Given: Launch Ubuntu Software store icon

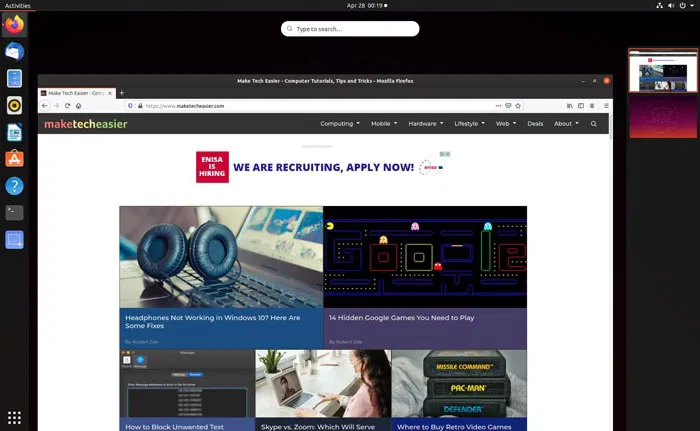Looking at the screenshot, I should pyautogui.click(x=14, y=159).
